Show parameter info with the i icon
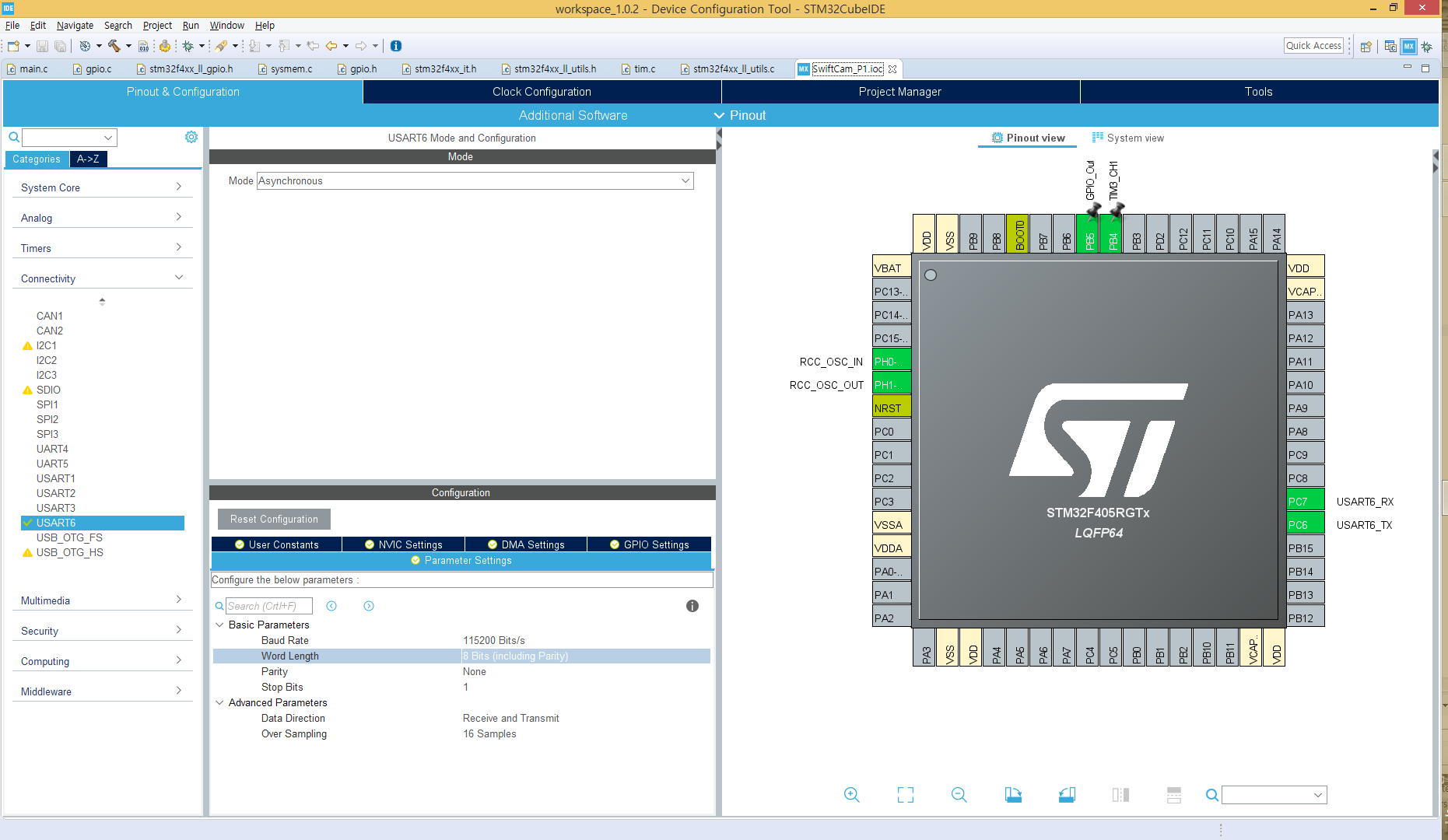This screenshot has width=1448, height=840. [x=692, y=606]
